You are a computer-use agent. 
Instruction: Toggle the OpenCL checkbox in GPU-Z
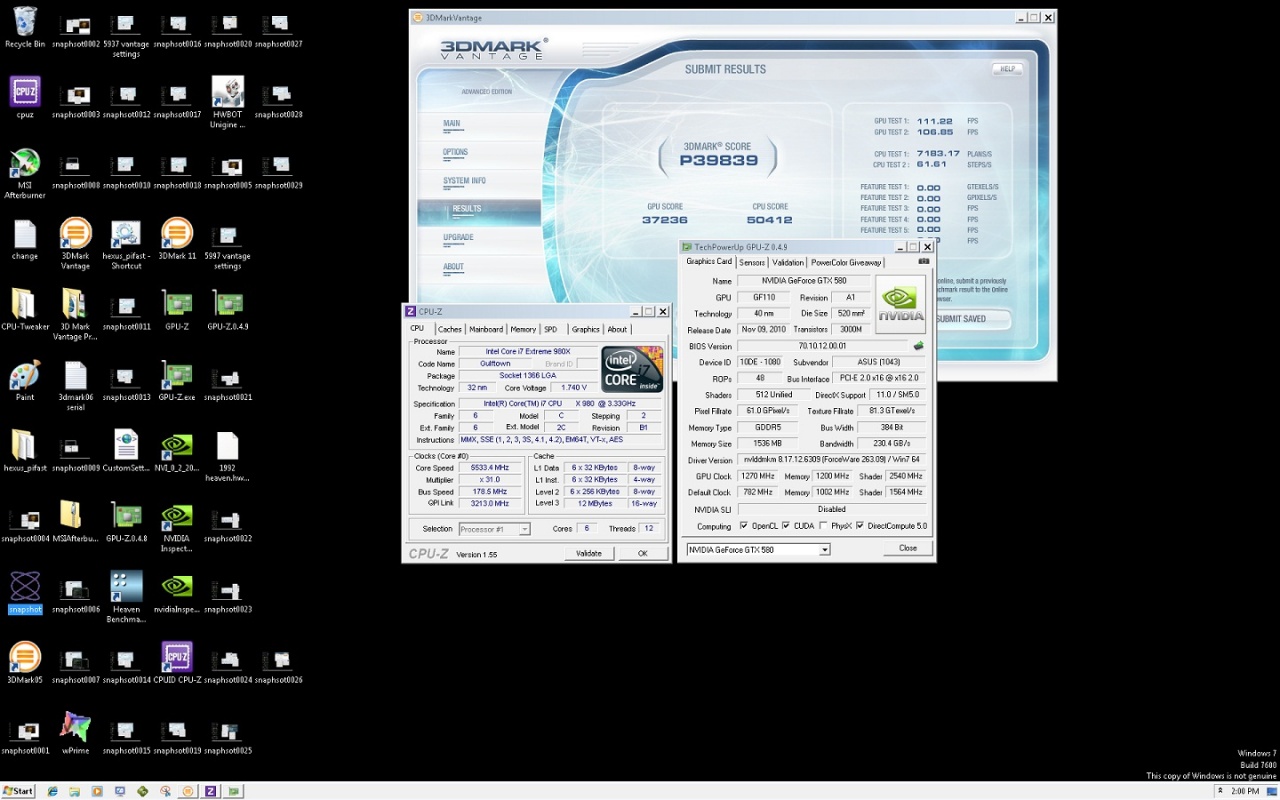tap(742, 526)
